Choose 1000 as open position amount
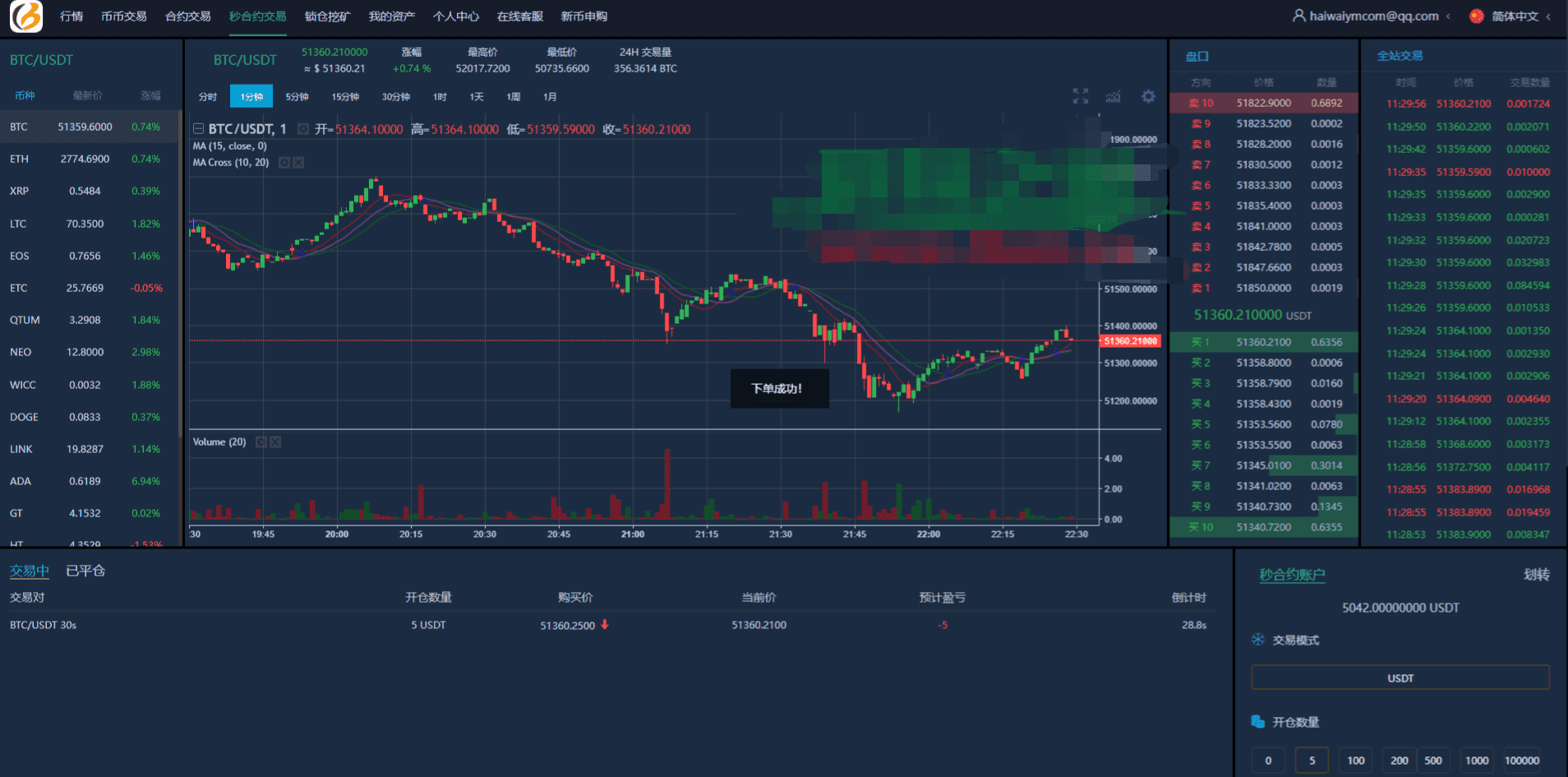This screenshot has width=1568, height=777. [1477, 761]
